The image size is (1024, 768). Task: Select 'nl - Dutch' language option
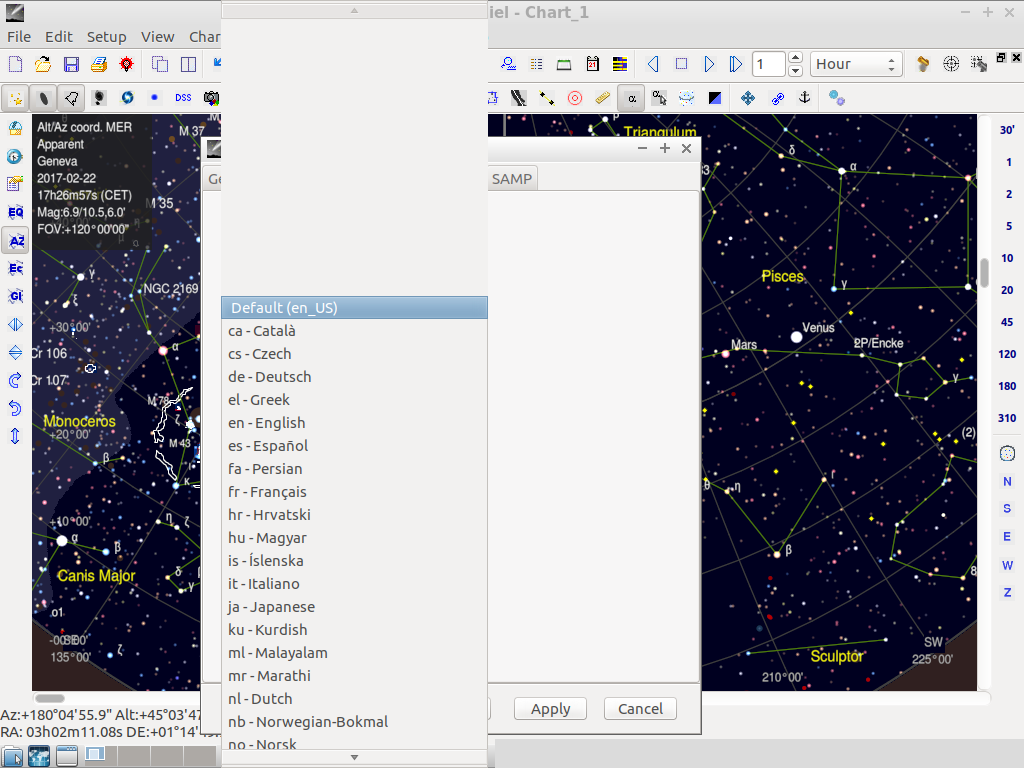pyautogui.click(x=355, y=699)
